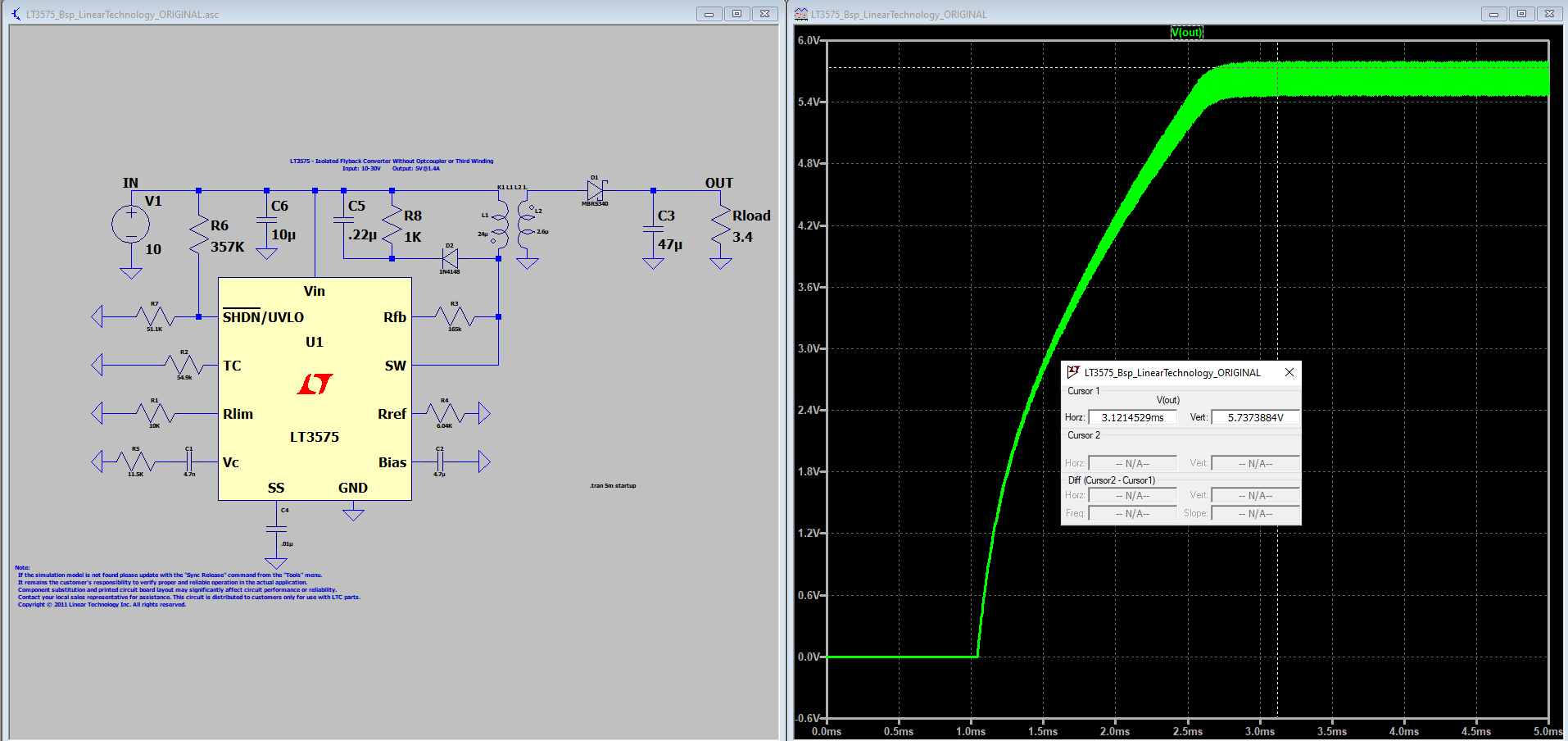1568x741 pixels.
Task: Click the 0.0V vertical axis label
Action: click(809, 657)
